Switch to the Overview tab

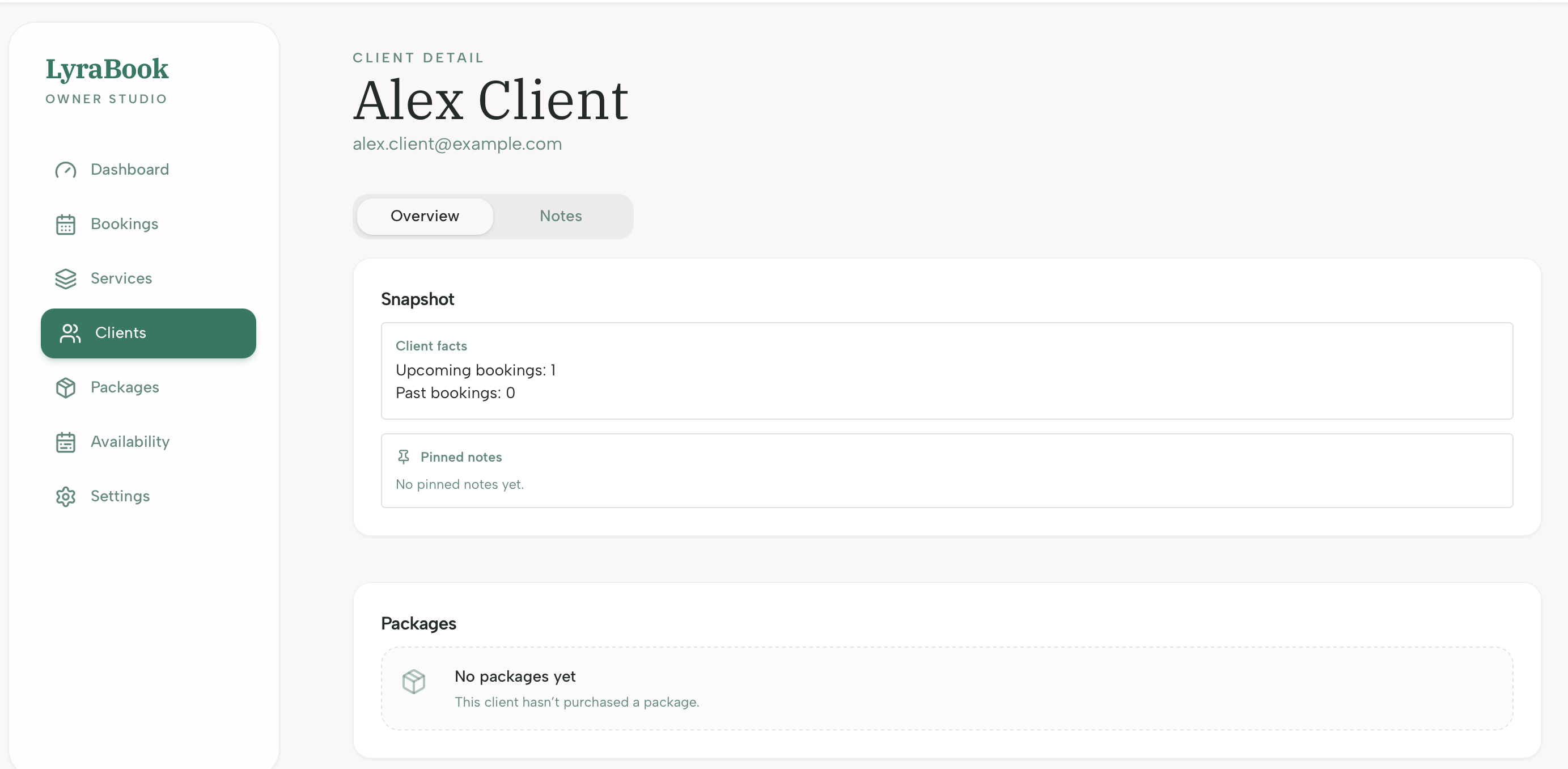coord(424,216)
